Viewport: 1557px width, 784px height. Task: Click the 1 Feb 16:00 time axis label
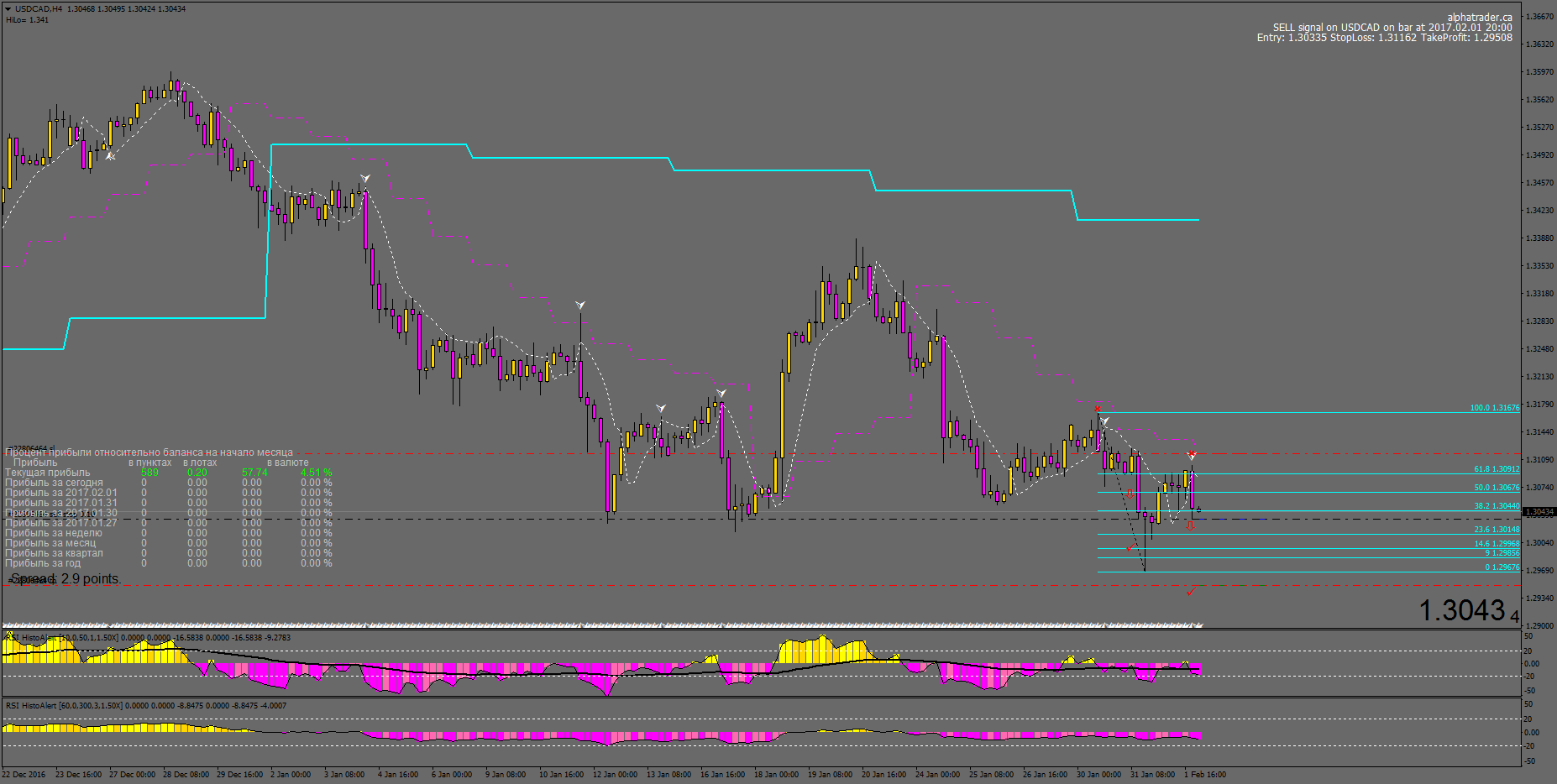[x=1205, y=775]
